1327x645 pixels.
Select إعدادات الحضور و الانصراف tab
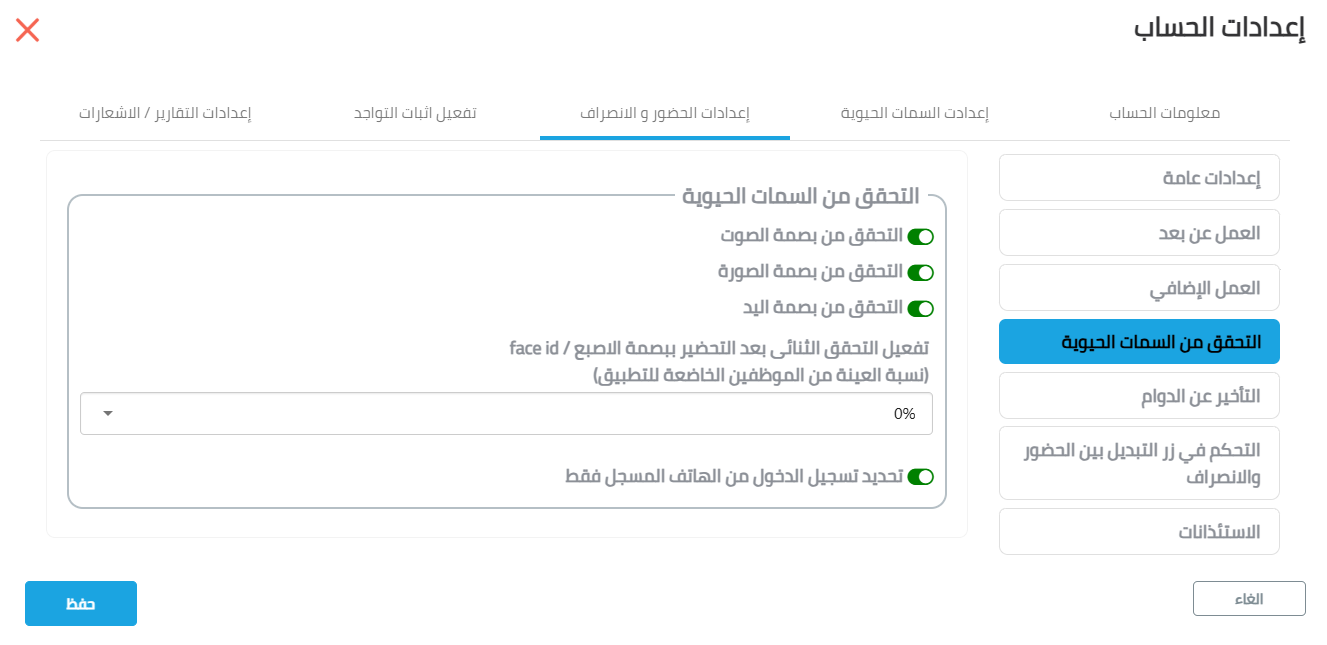pyautogui.click(x=665, y=113)
